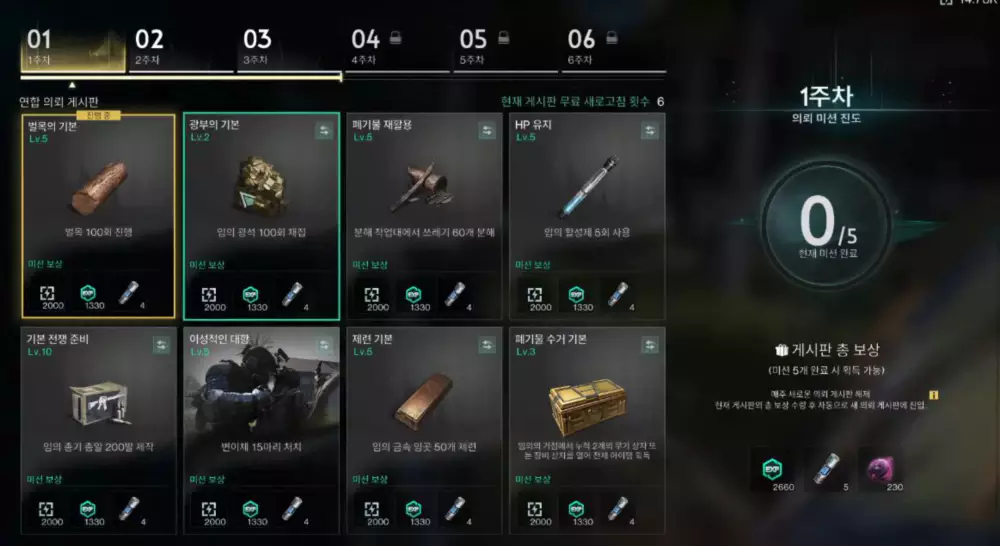This screenshot has height=546, width=1000.
Task: Click EXP 2660 reward icon in total rewards
Action: click(x=772, y=469)
